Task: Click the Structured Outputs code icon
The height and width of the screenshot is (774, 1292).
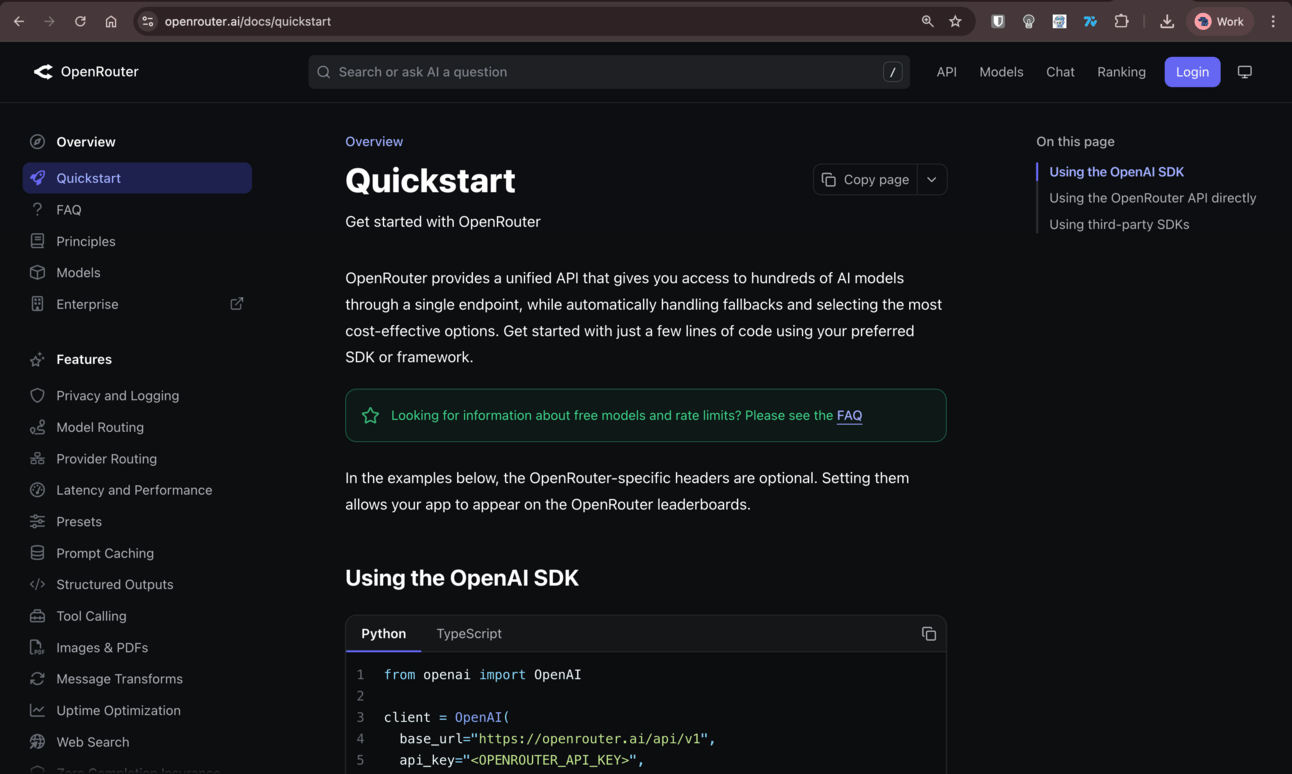Action: click(x=37, y=584)
